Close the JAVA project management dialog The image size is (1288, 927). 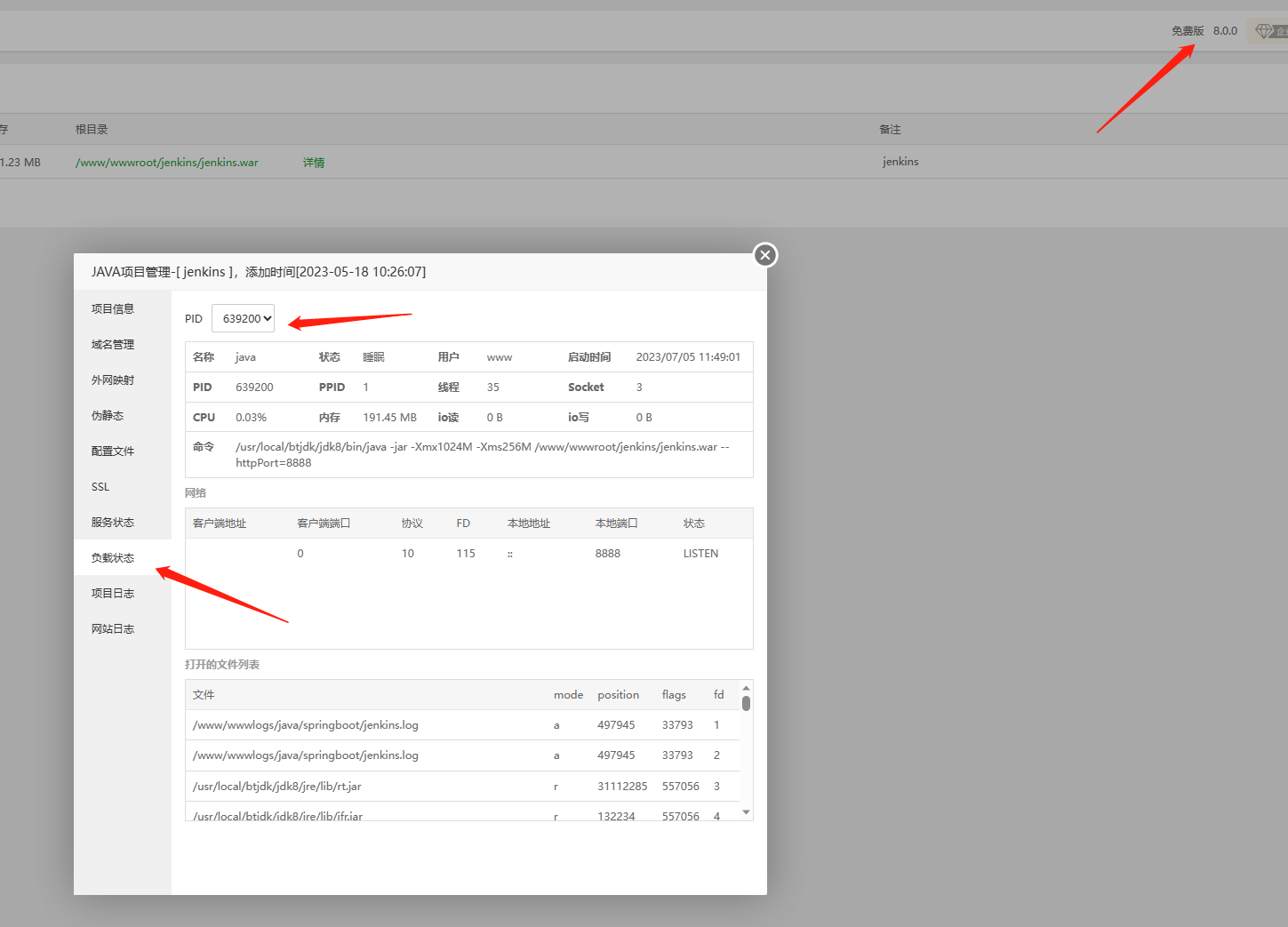[x=765, y=255]
